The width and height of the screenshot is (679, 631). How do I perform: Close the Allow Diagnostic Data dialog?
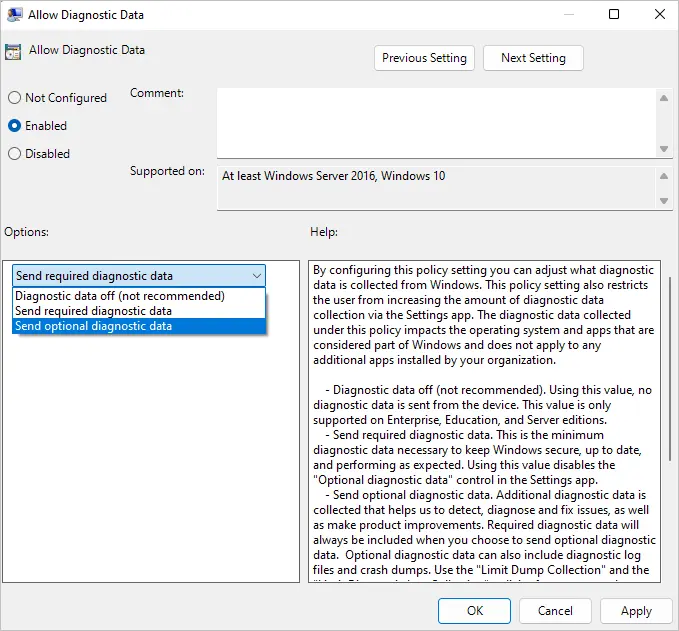coord(660,14)
